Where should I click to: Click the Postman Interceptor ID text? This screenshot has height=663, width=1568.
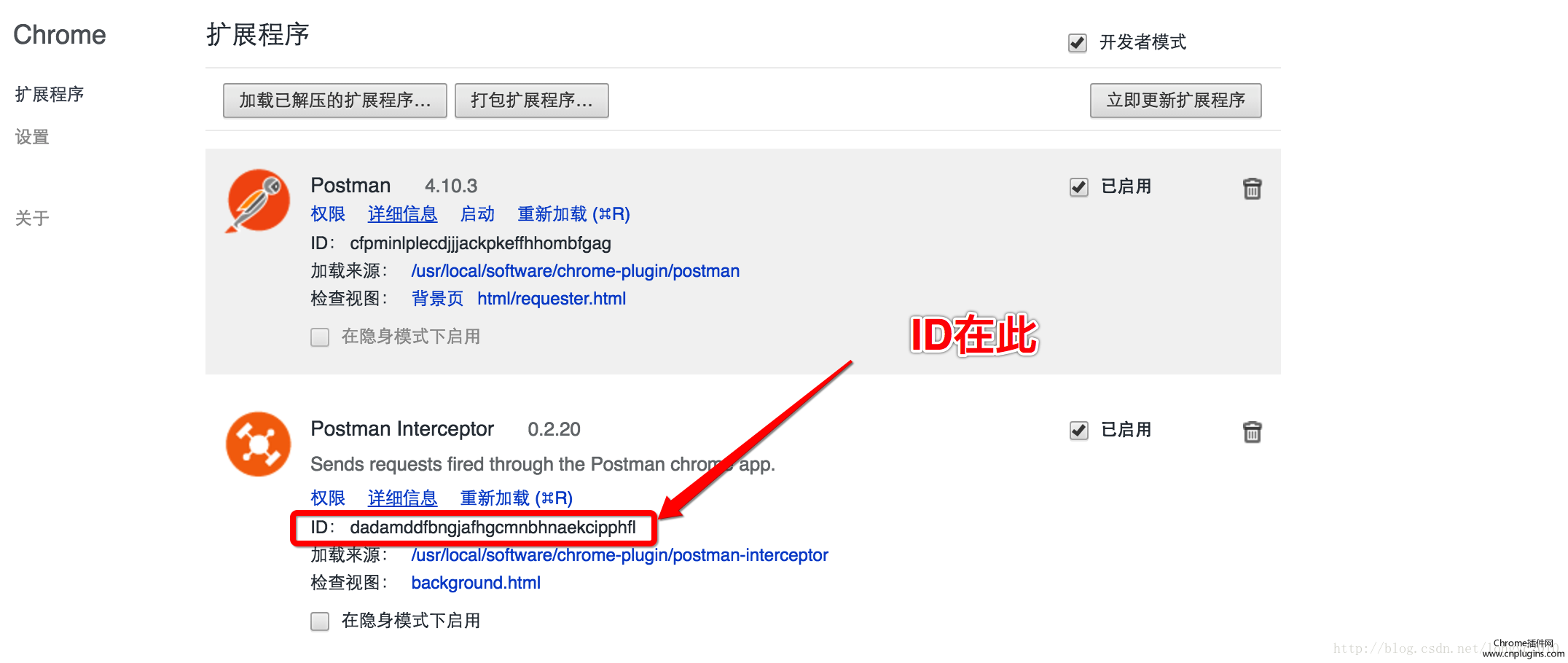[x=493, y=527]
